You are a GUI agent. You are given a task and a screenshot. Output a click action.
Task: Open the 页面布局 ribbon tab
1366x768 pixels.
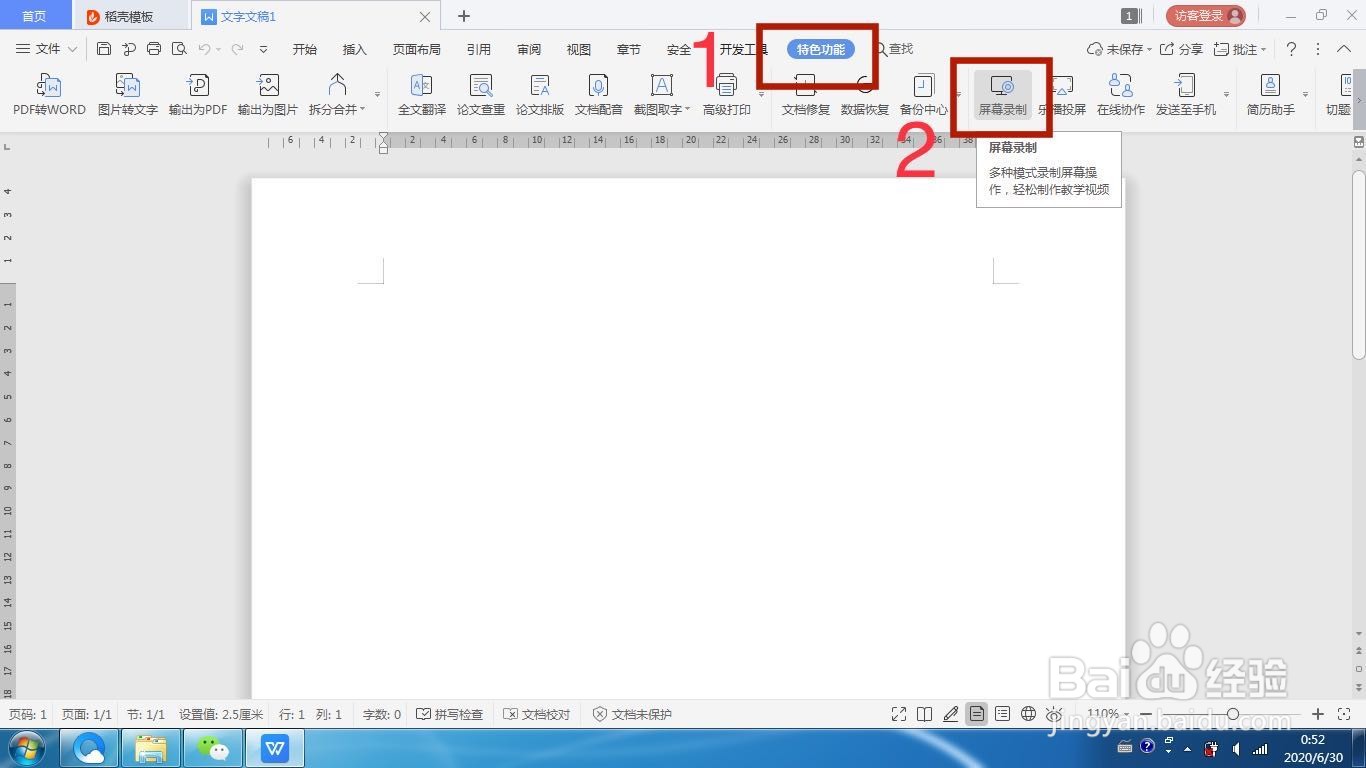click(417, 49)
